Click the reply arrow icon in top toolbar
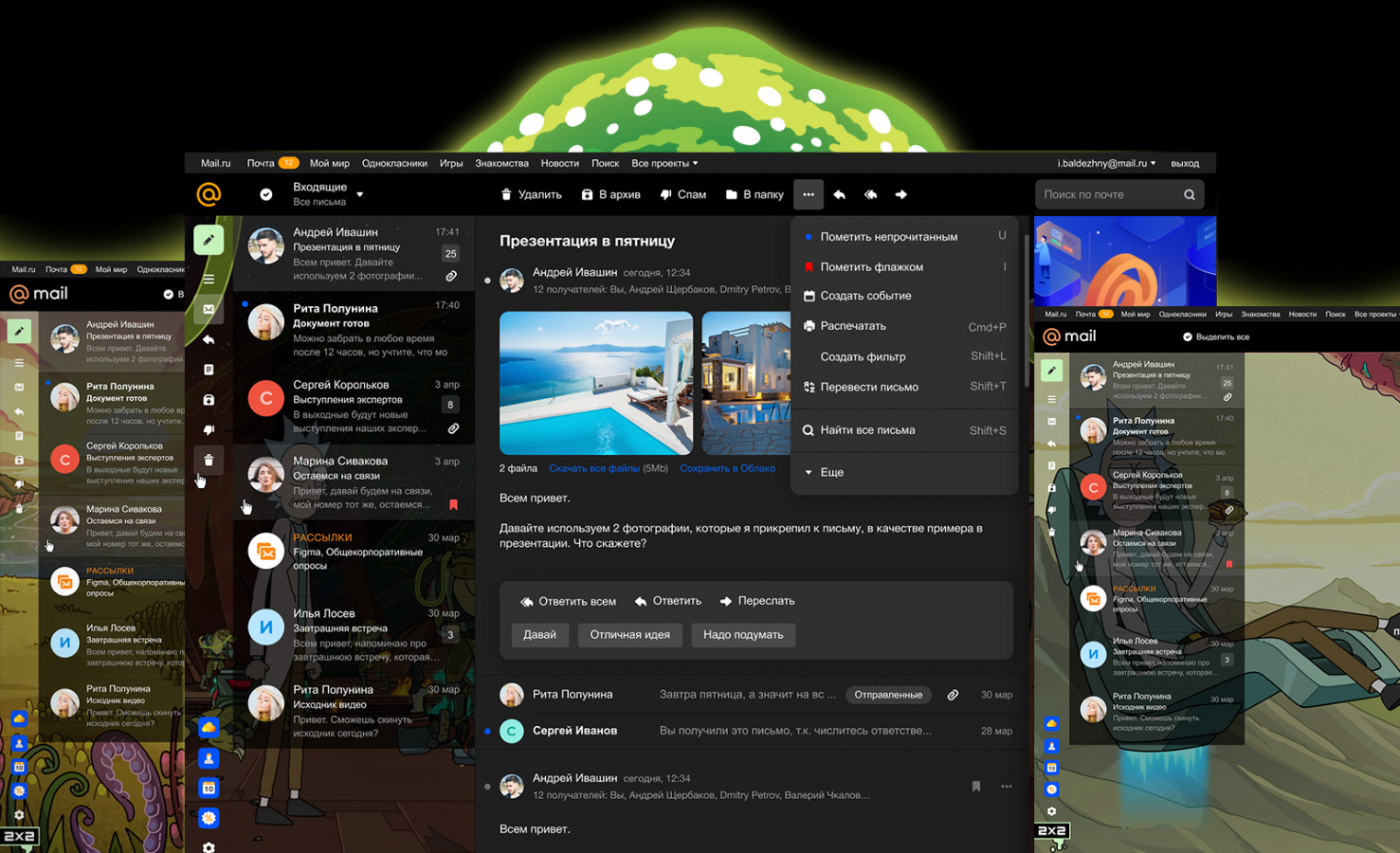 coord(839,194)
